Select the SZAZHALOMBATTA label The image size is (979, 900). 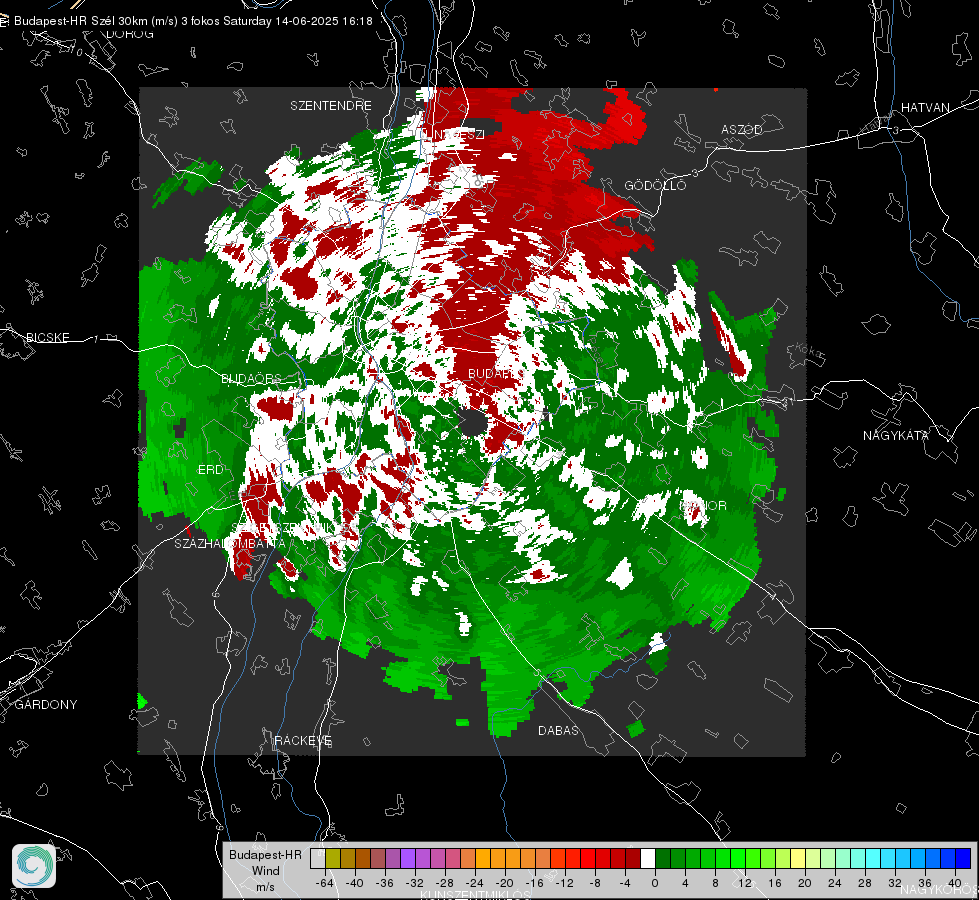pos(230,543)
